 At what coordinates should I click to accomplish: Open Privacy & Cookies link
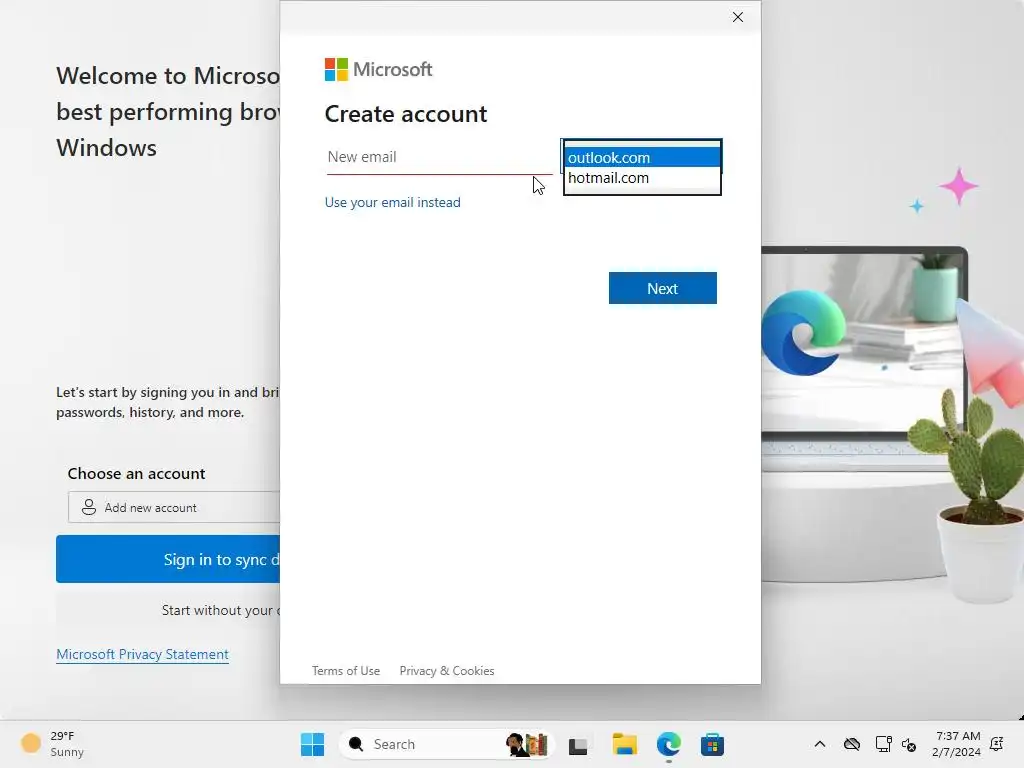tap(447, 671)
